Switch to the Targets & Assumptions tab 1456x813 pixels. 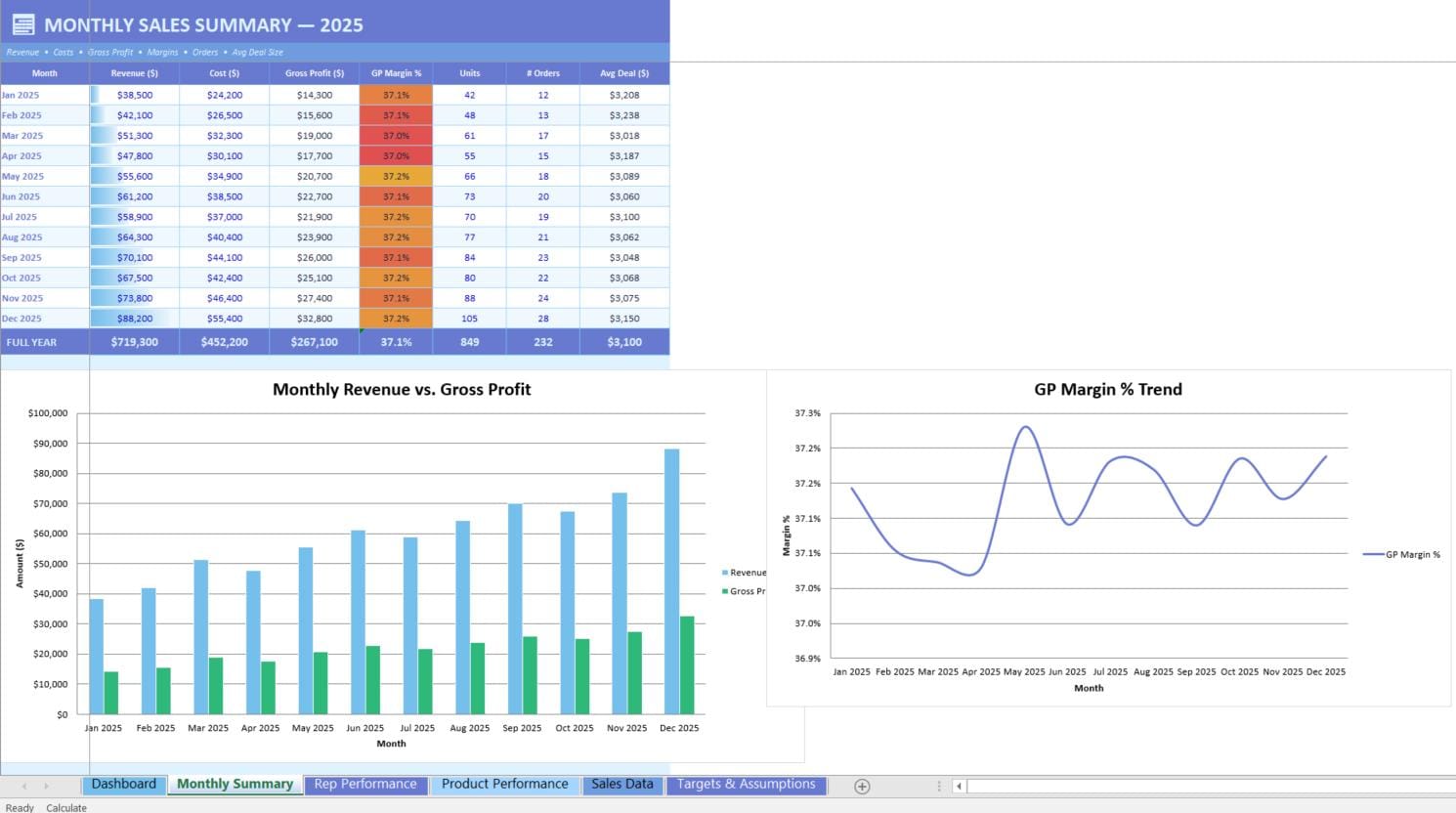[747, 785]
